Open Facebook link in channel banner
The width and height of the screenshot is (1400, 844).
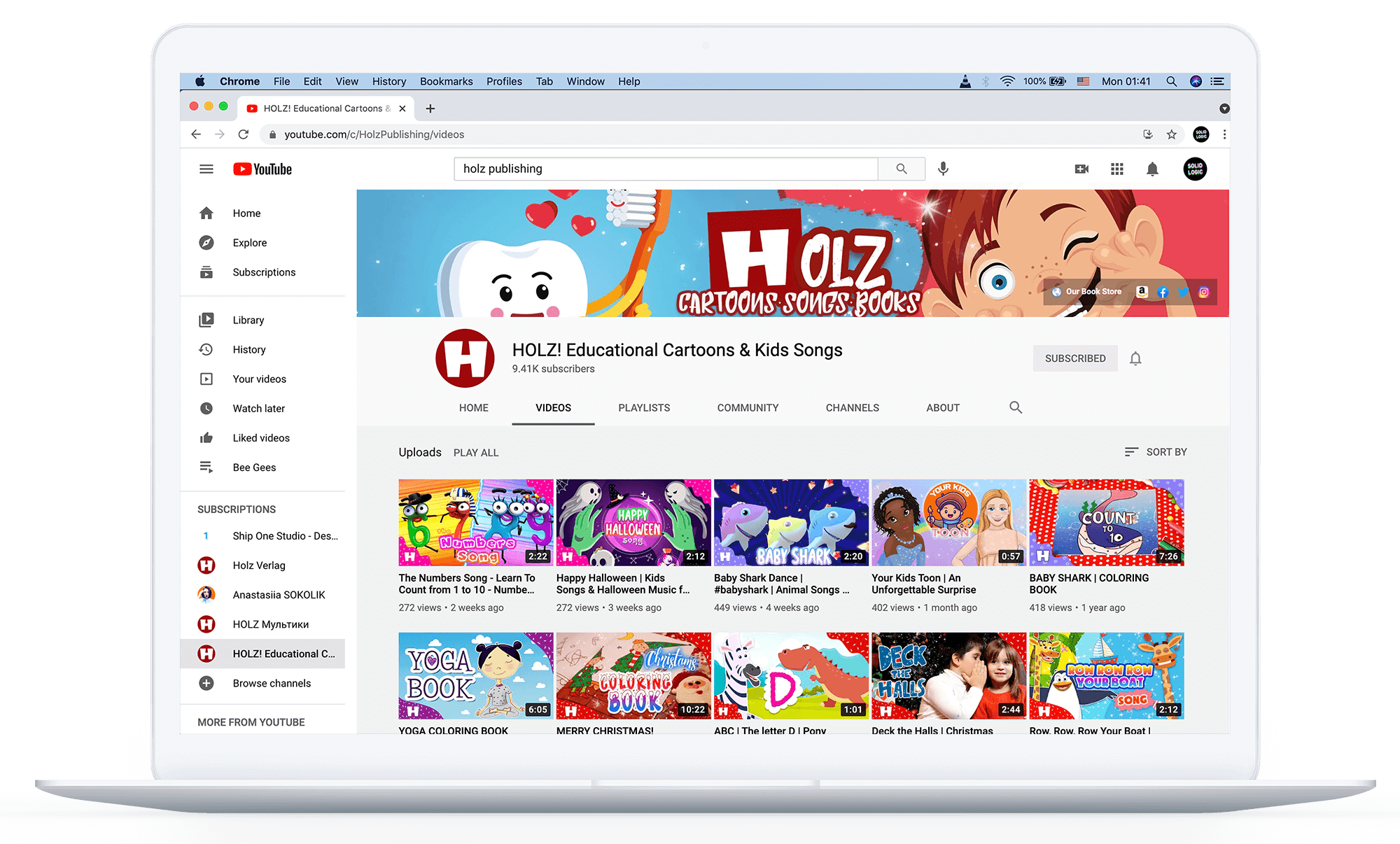1163,292
